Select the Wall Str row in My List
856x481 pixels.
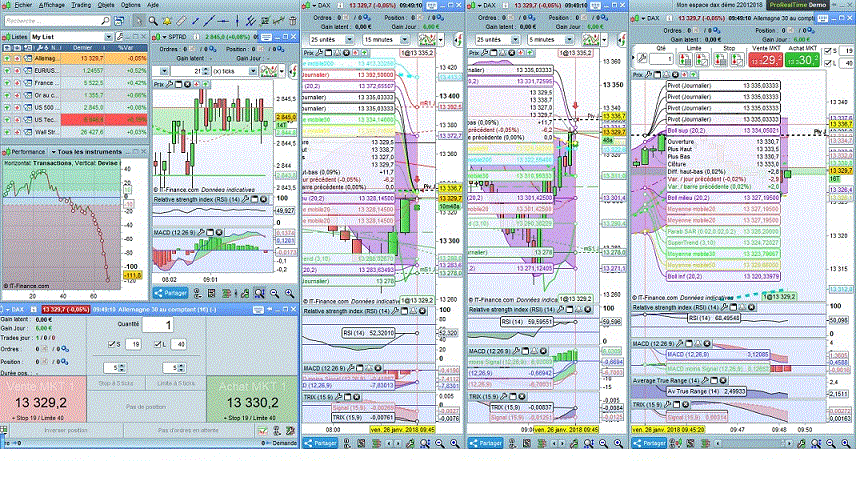pyautogui.click(x=75, y=132)
